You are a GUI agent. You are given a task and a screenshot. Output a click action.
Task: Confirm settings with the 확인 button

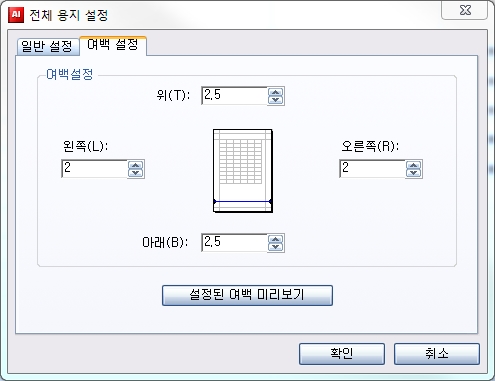[x=342, y=354]
